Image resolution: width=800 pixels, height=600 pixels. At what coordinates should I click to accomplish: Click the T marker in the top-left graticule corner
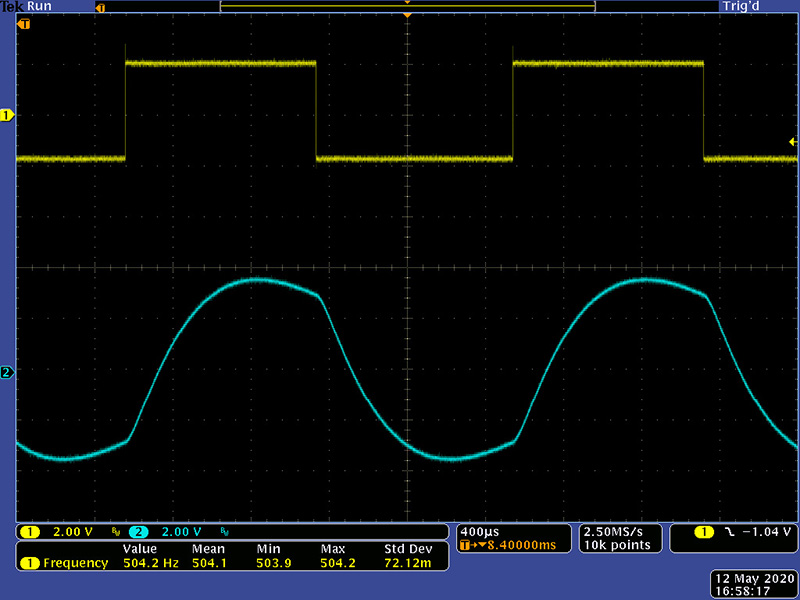pos(24,22)
